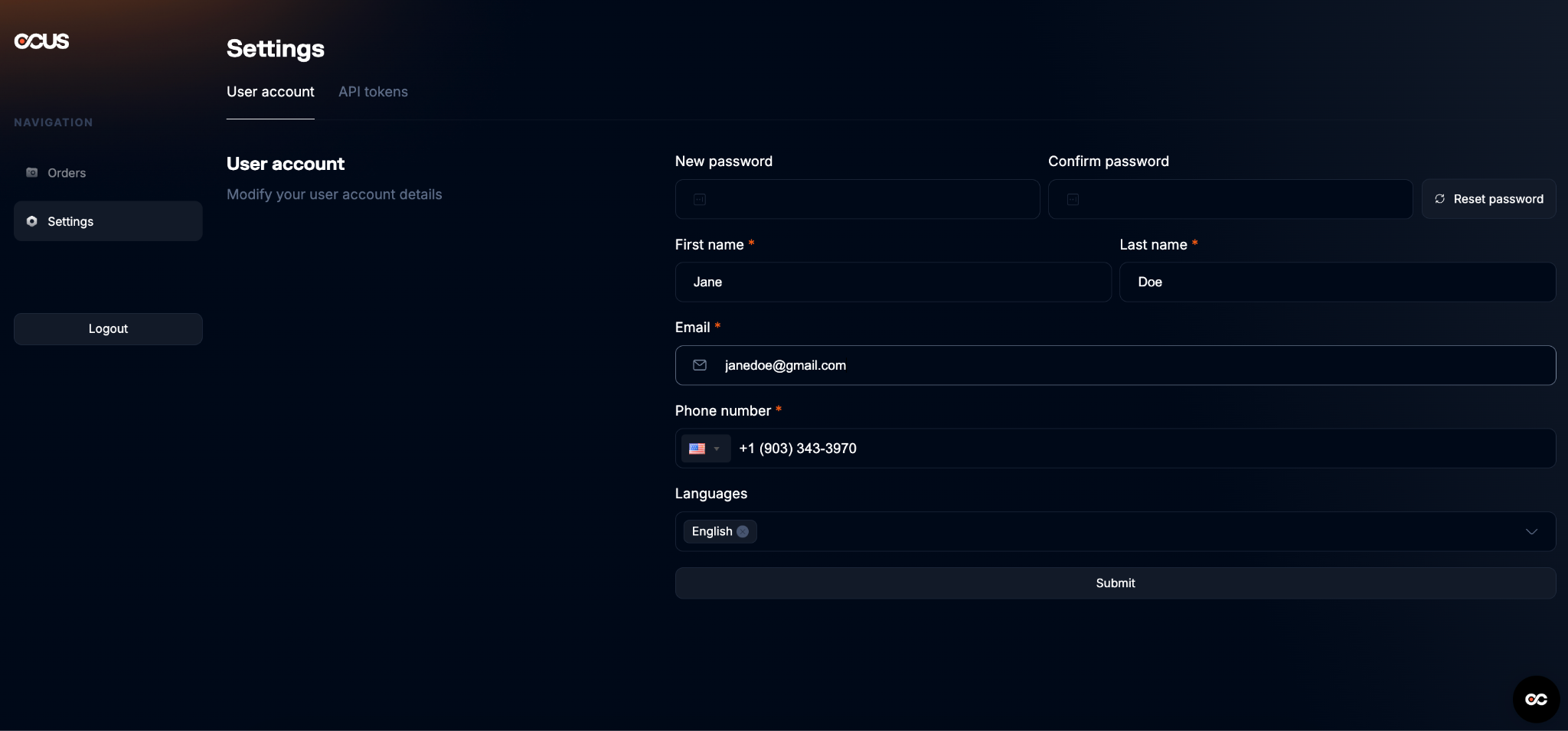Image resolution: width=1568 pixels, height=731 pixels.
Task: Click the envelope icon in the Email field
Action: coord(700,365)
